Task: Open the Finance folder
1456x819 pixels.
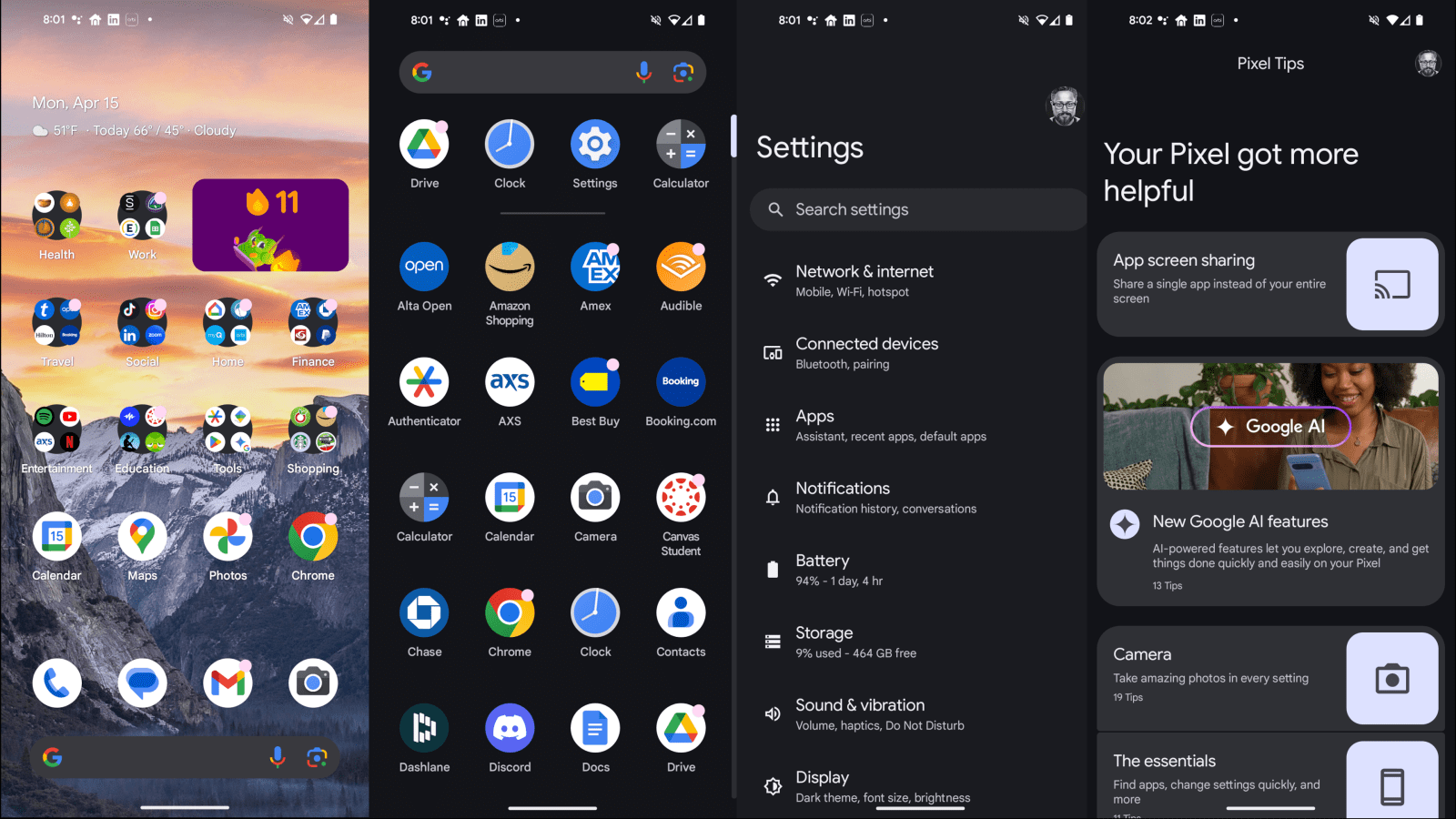Action: pyautogui.click(x=313, y=322)
